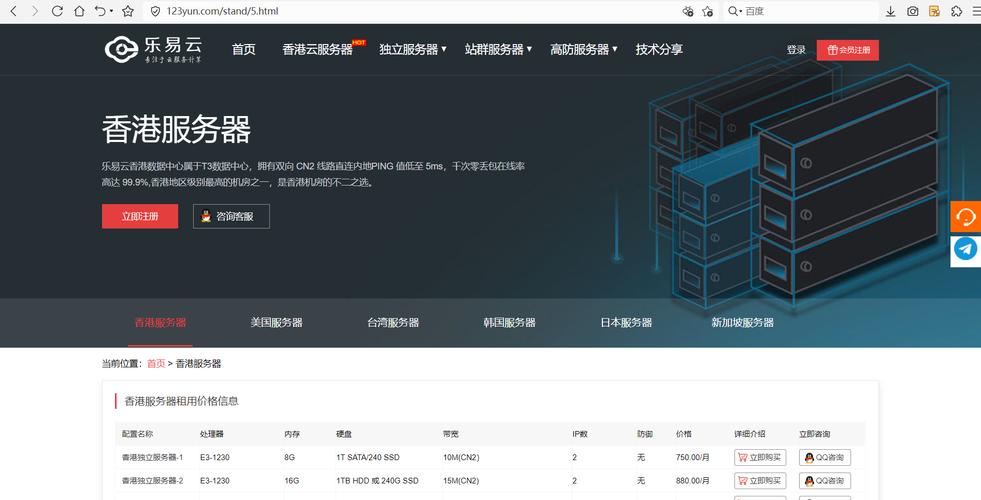Click the 880.00/月 price cell
The width and height of the screenshot is (981, 500).
point(693,481)
